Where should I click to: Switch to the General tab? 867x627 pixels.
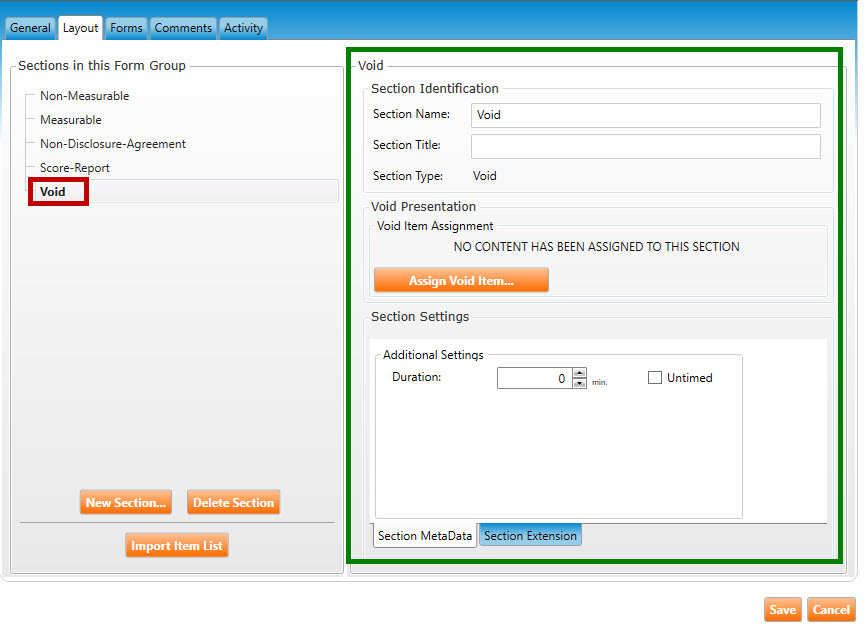(30, 28)
